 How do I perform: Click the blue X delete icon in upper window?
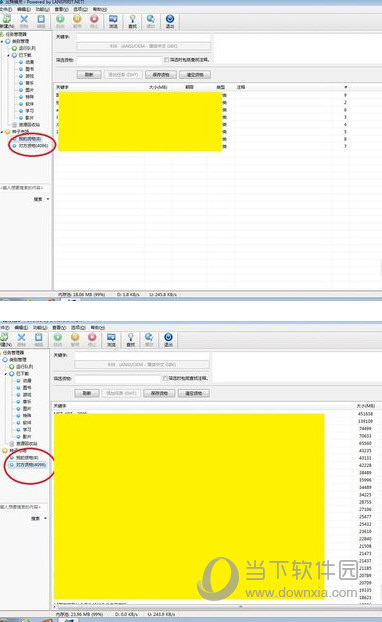tap(24, 20)
